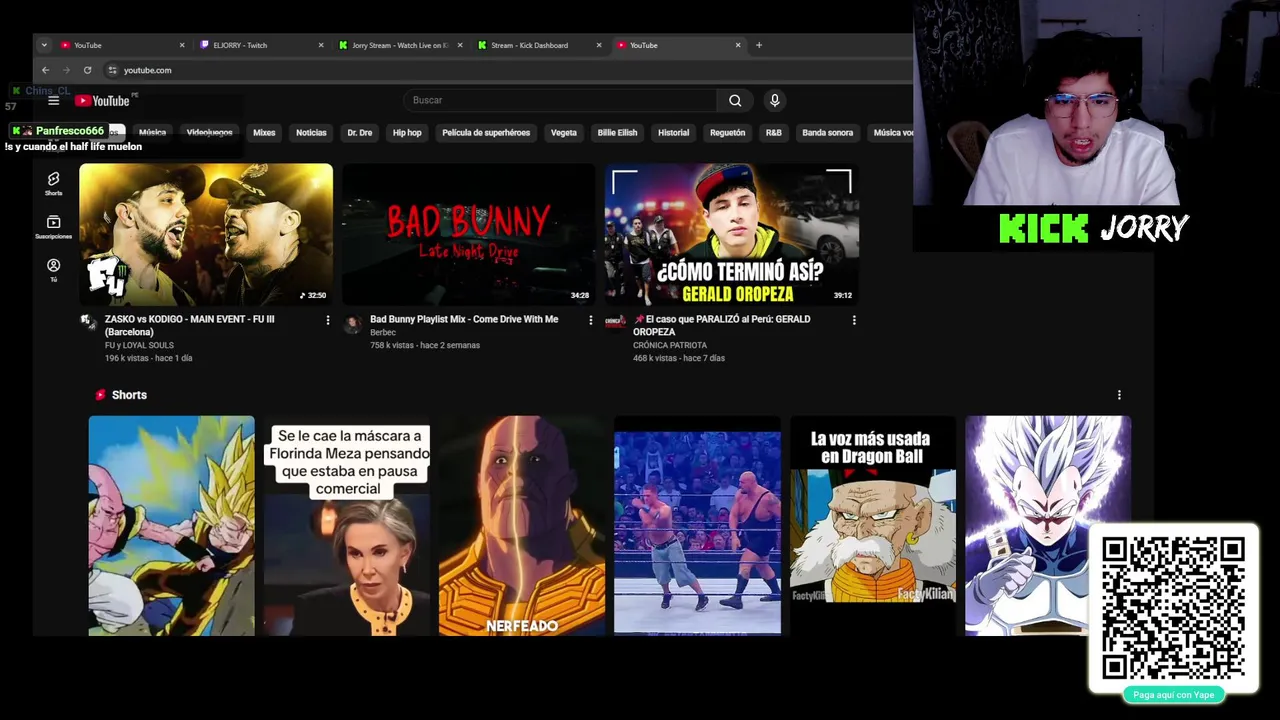This screenshot has width=1280, height=720.
Task: Open the Goku versus Buu Short thumbnail
Action: (x=171, y=526)
